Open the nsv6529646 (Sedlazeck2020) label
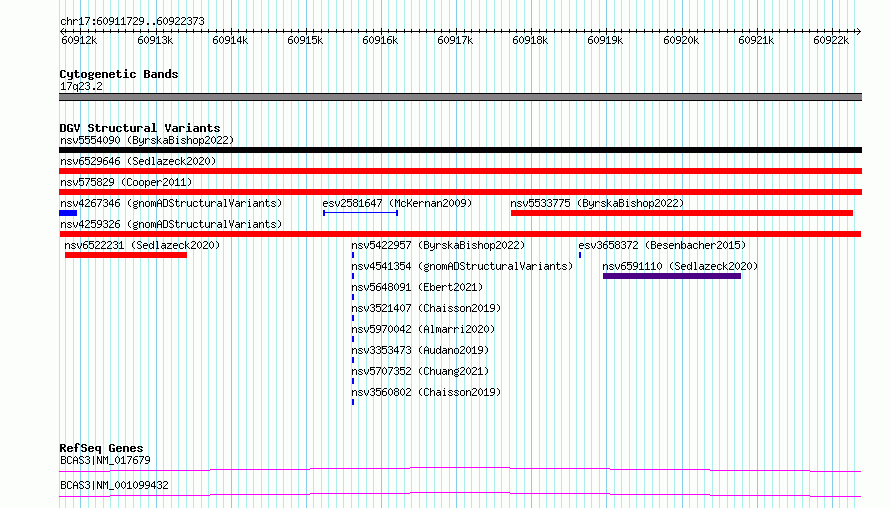The height and width of the screenshot is (508, 890). 138,161
